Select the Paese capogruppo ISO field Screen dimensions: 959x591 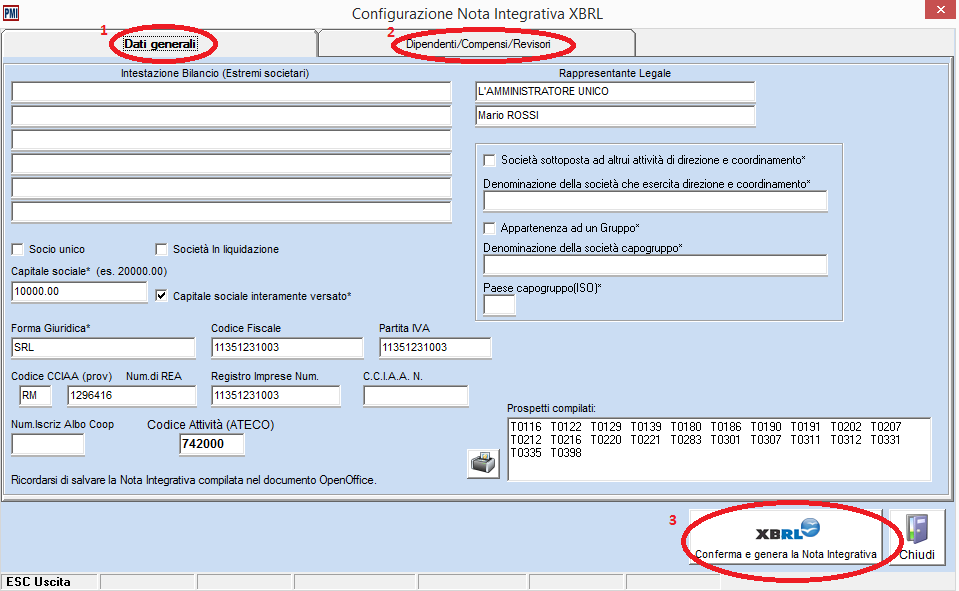click(499, 305)
